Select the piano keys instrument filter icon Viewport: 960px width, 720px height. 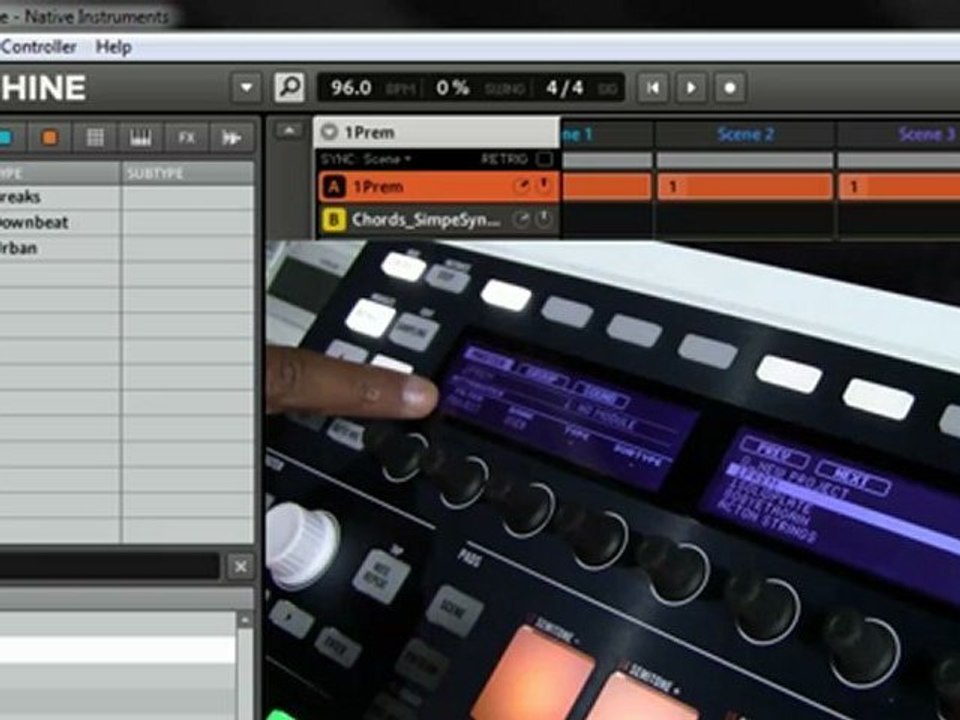coord(140,137)
